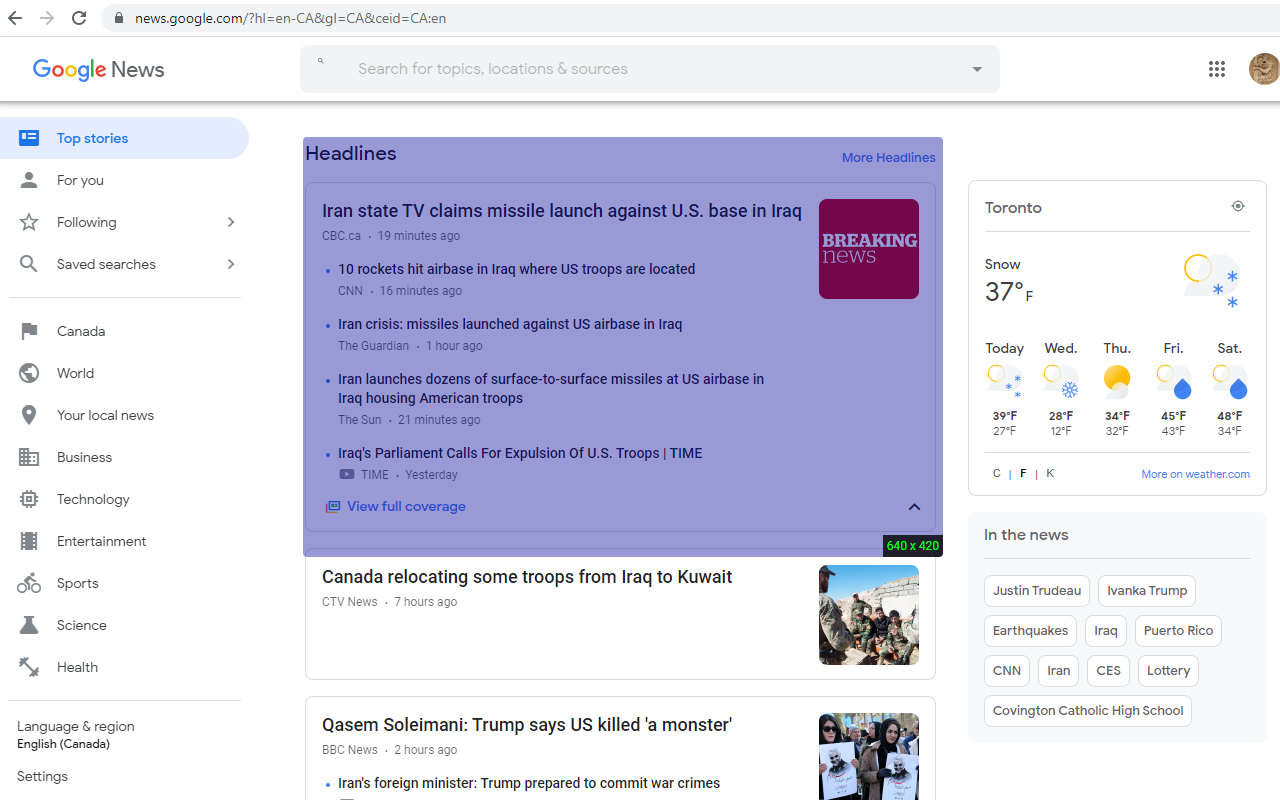Open View full coverage link
This screenshot has width=1280, height=800.
[x=406, y=507]
